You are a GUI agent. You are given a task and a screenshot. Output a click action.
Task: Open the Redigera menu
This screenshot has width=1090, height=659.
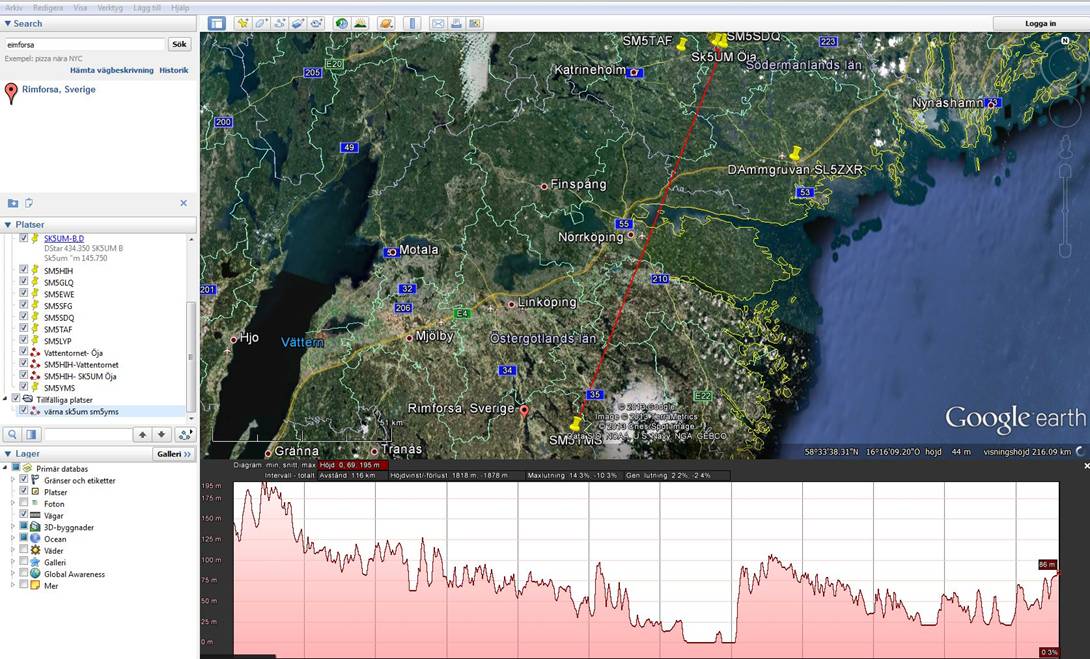pos(48,8)
